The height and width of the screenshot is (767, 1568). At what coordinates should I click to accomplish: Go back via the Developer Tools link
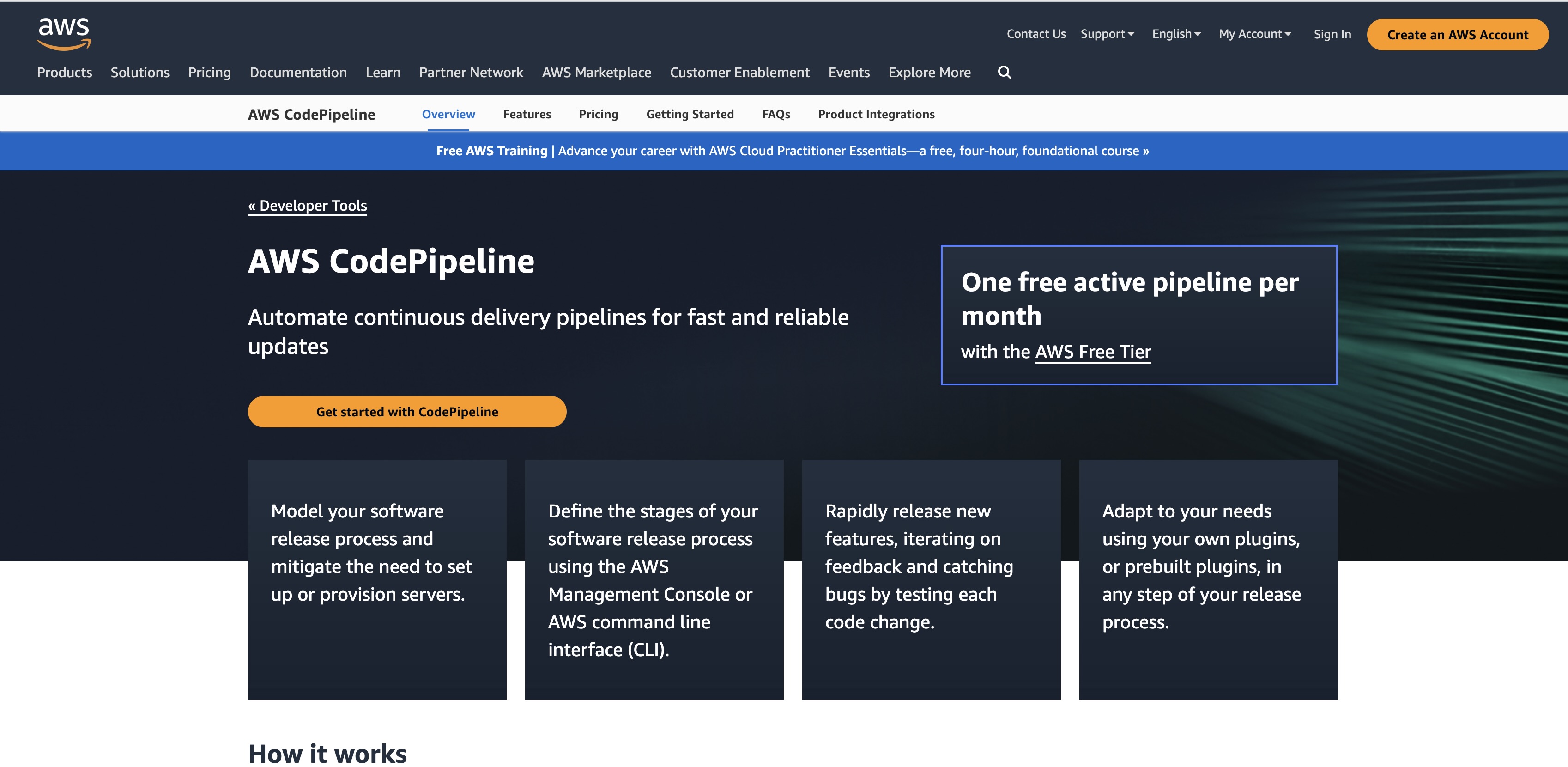point(308,205)
